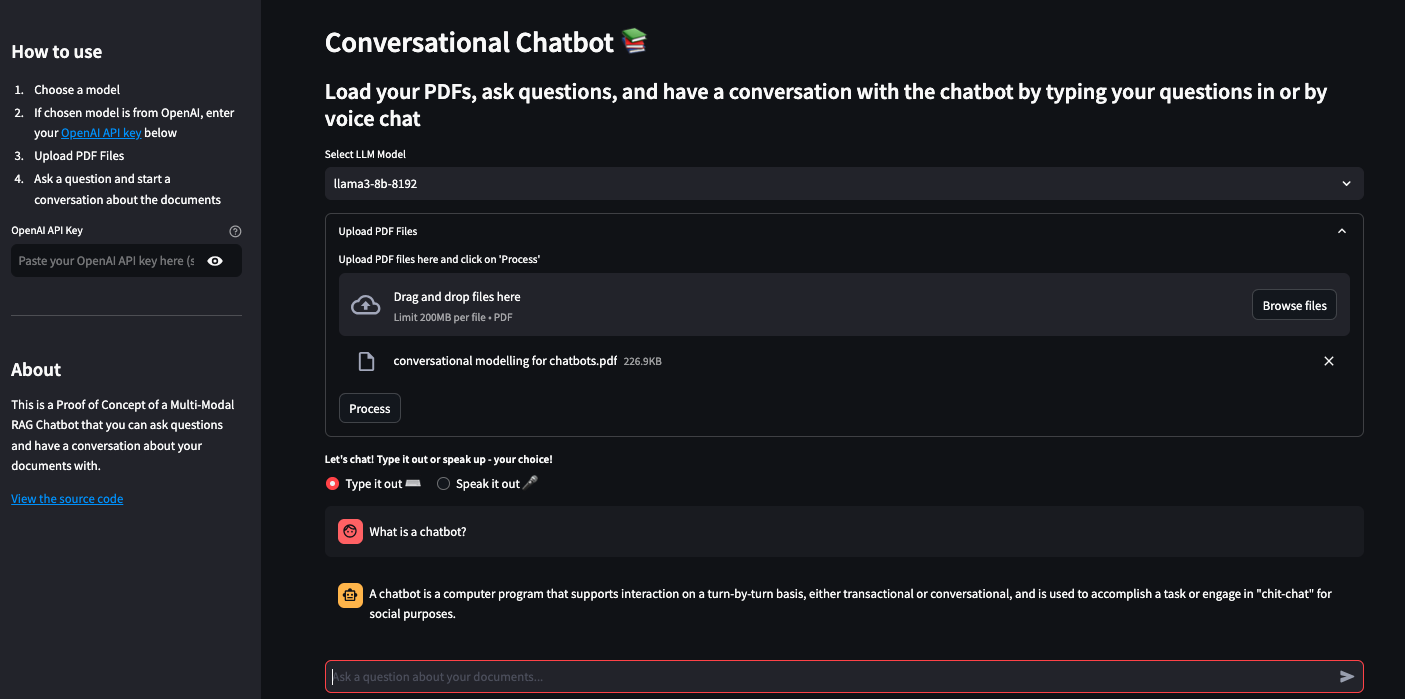This screenshot has height=699, width=1405.
Task: Collapse the Upload PDF Files section
Action: point(1341,230)
